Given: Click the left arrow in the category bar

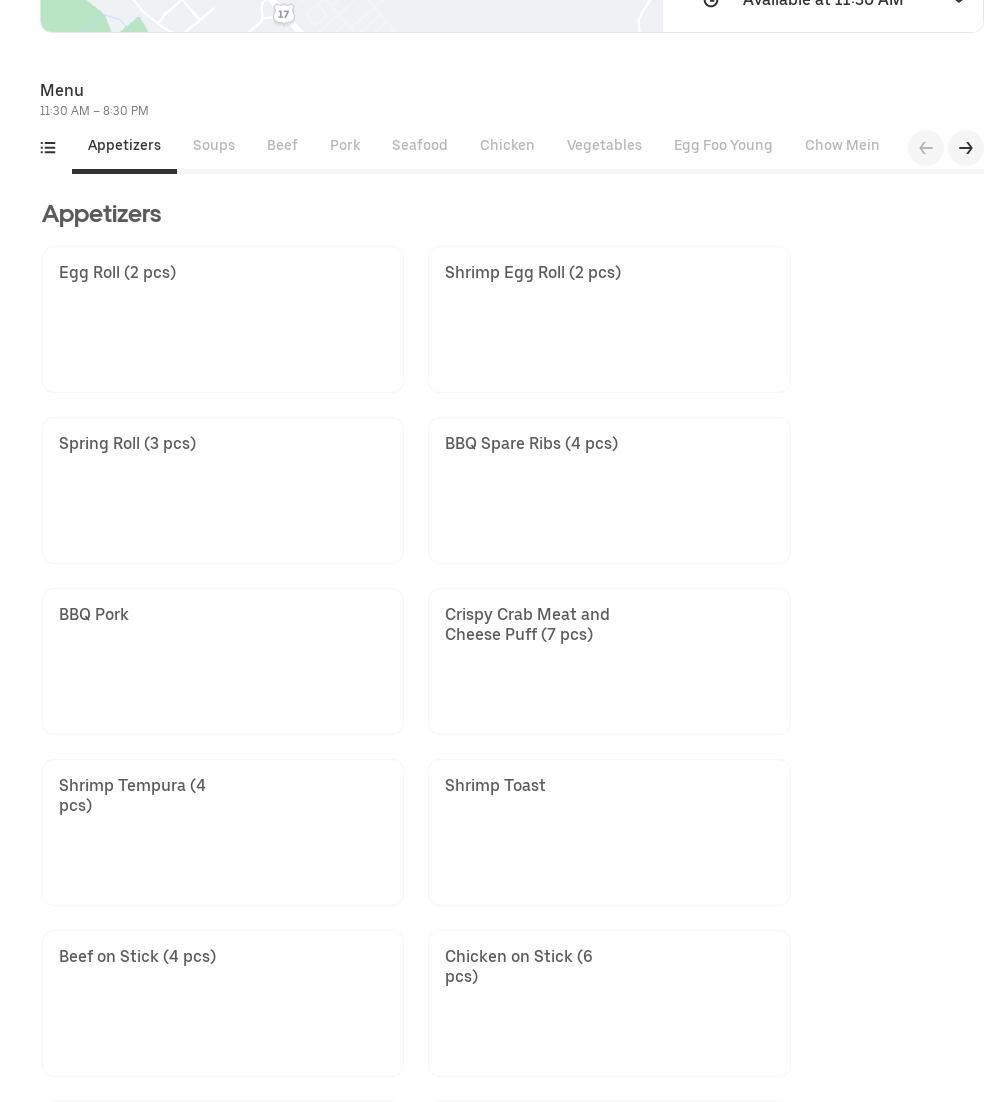Looking at the screenshot, I should point(925,148).
